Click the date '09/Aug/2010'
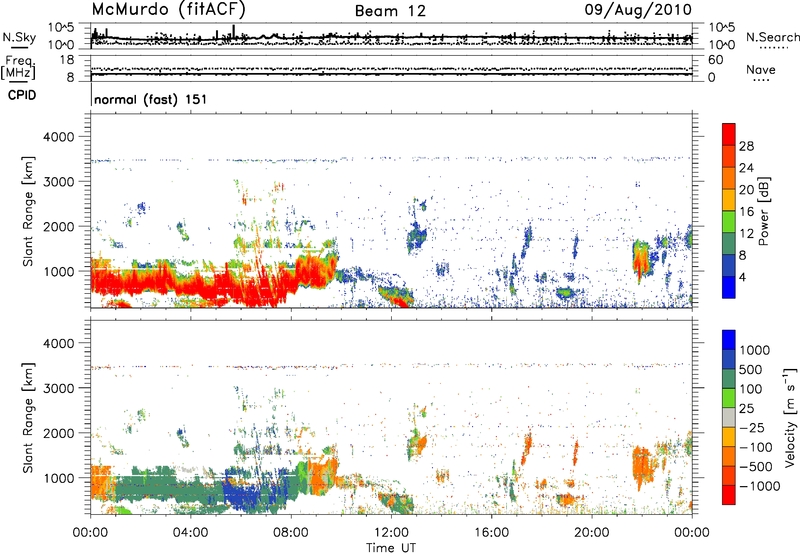The height and width of the screenshot is (554, 800). [x=638, y=10]
